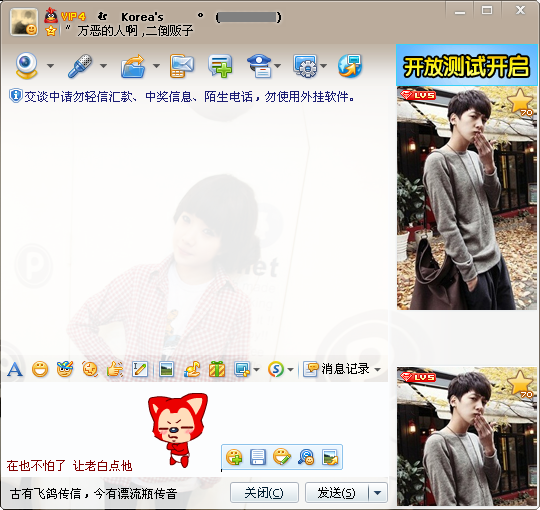
Task: Click the Soso search S icon
Action: click(276, 370)
